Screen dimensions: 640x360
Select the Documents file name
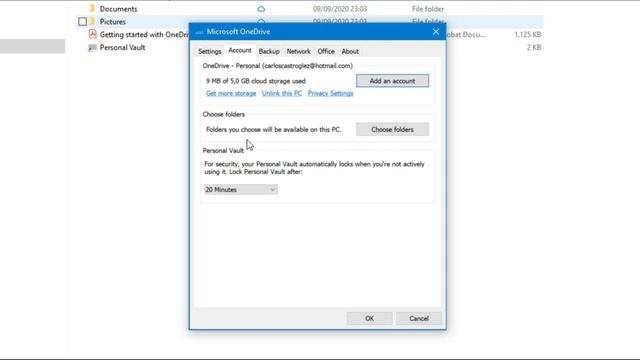(x=118, y=9)
